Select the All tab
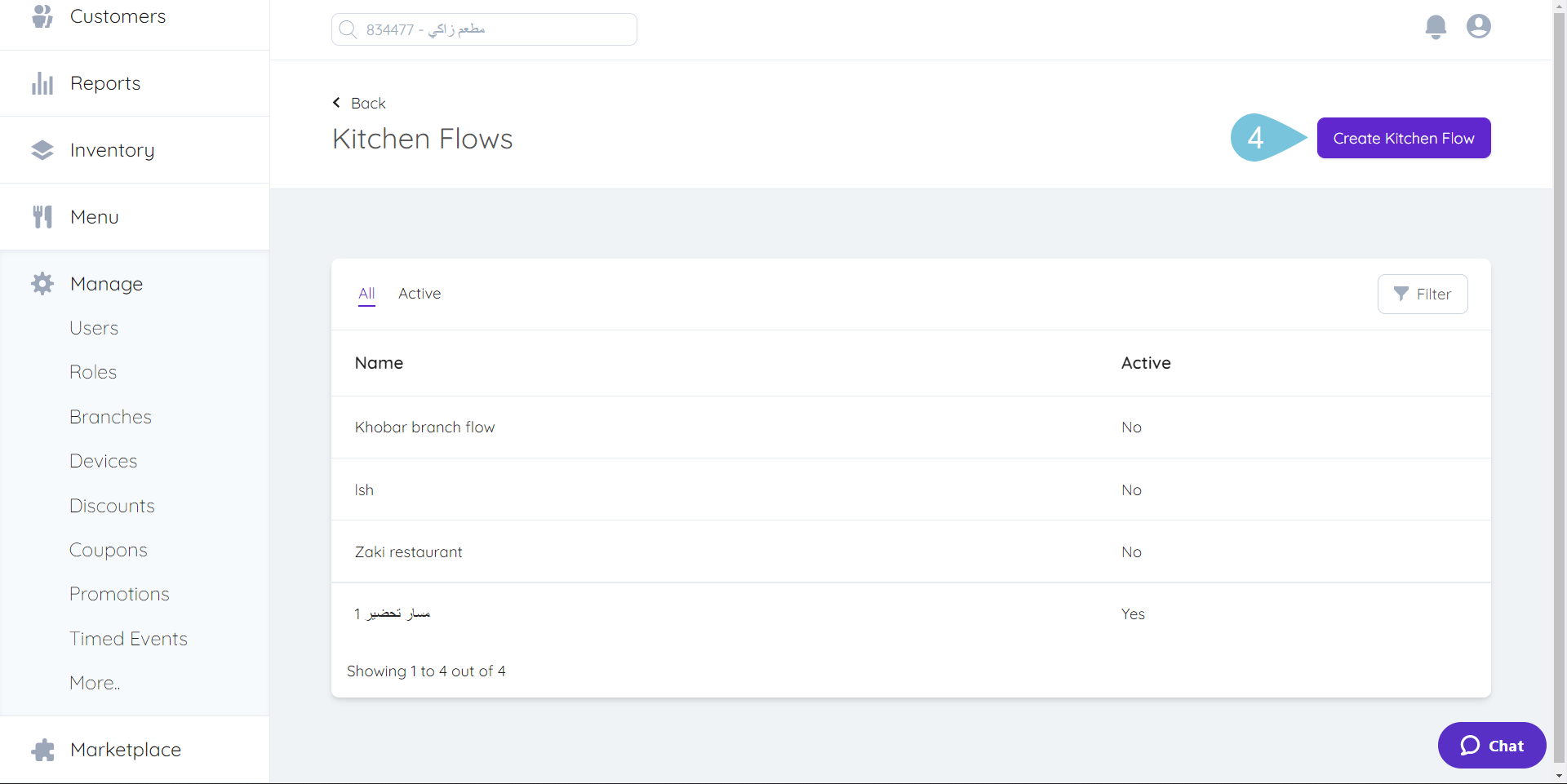 [x=366, y=294]
